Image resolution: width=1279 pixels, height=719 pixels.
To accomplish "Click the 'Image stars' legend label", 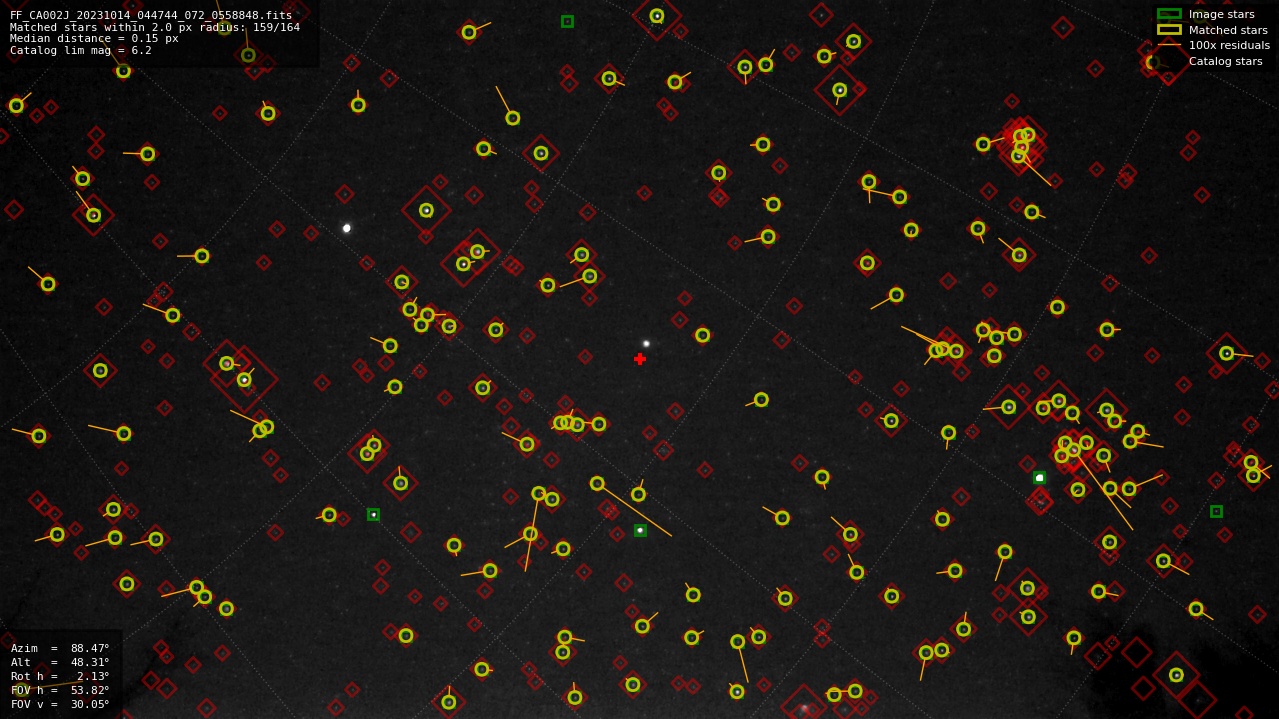I will 1221,14.
